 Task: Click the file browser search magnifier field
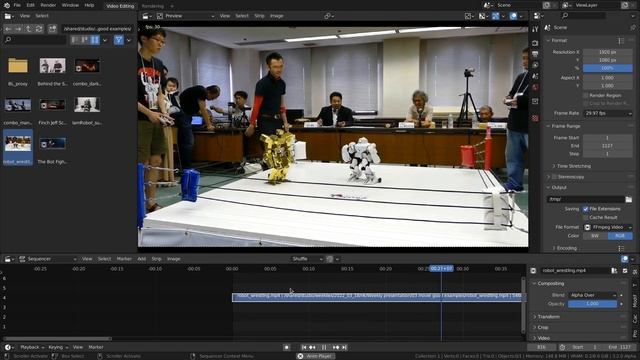coord(35,40)
